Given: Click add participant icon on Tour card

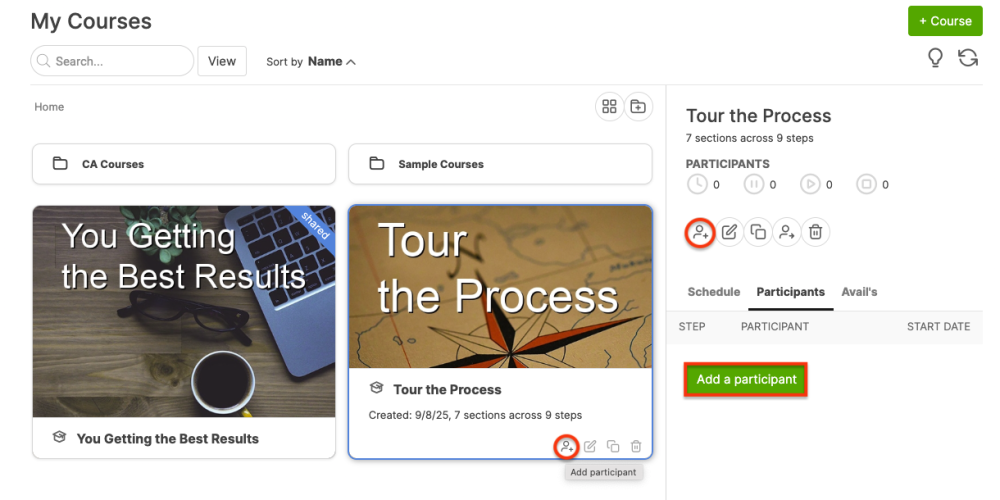Looking at the screenshot, I should click(566, 446).
